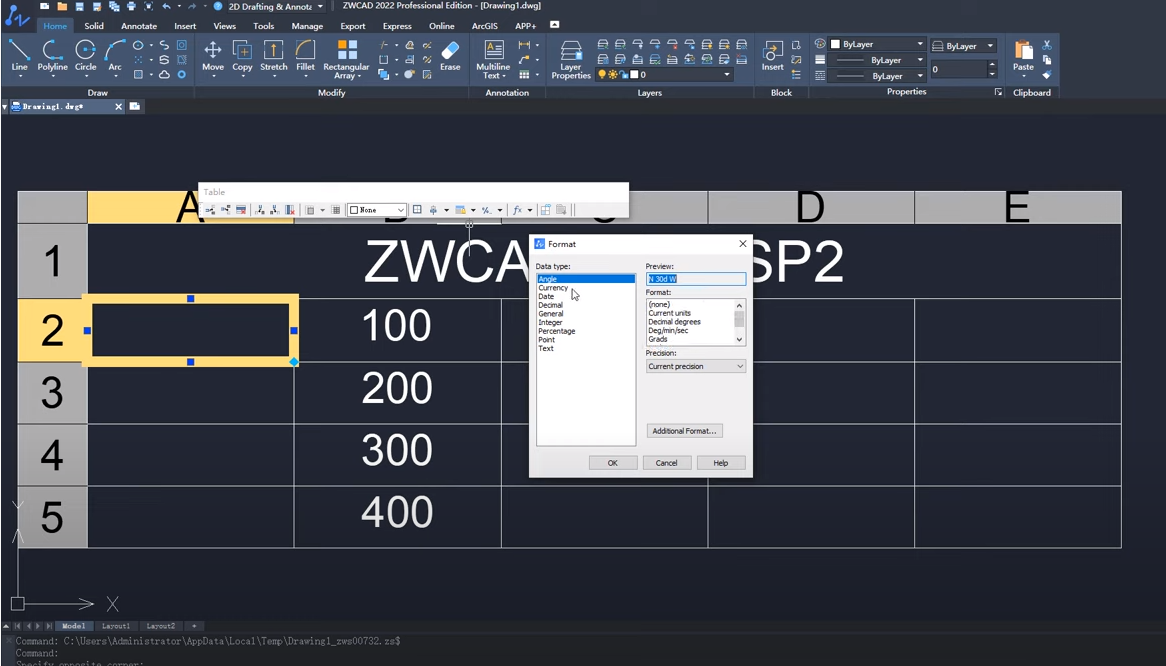Click Help in the Format dialog
This screenshot has width=1166, height=666.
[x=721, y=462]
